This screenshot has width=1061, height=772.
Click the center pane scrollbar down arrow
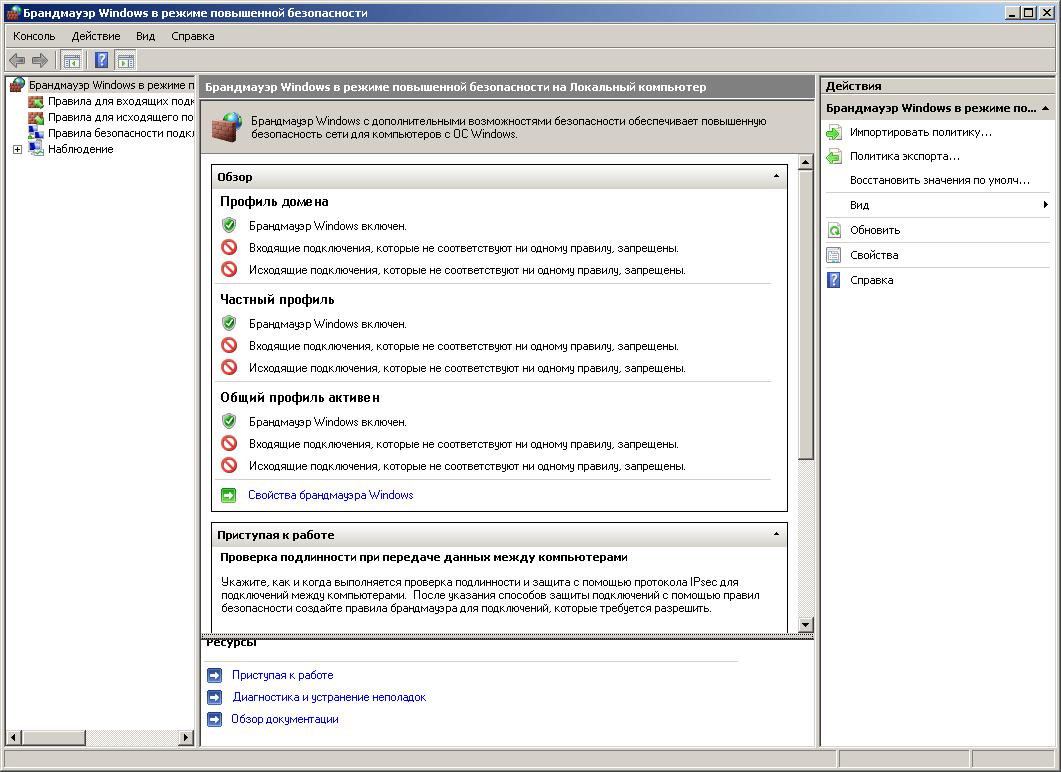click(805, 625)
